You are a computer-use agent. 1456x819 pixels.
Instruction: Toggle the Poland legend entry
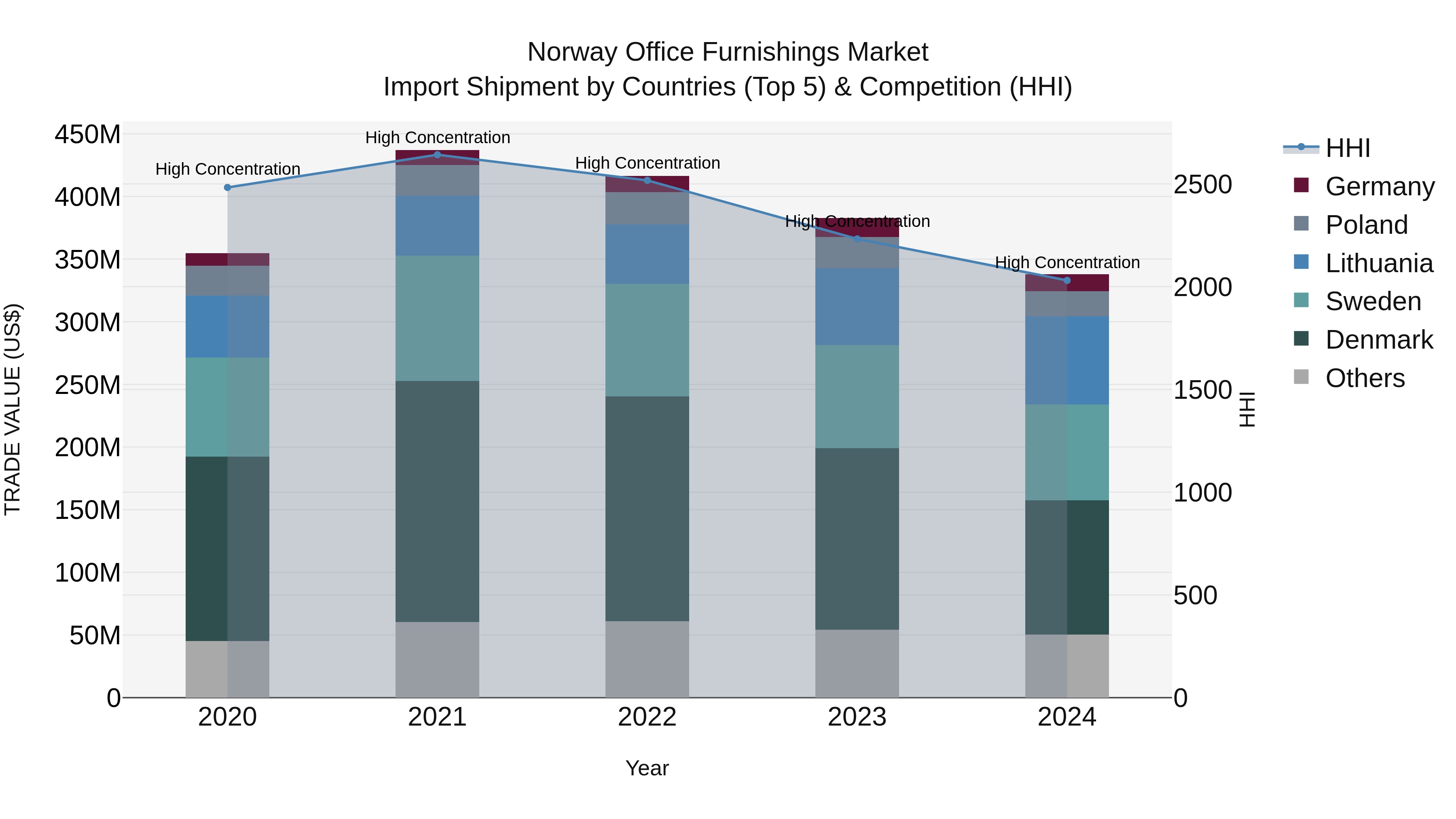point(1350,224)
